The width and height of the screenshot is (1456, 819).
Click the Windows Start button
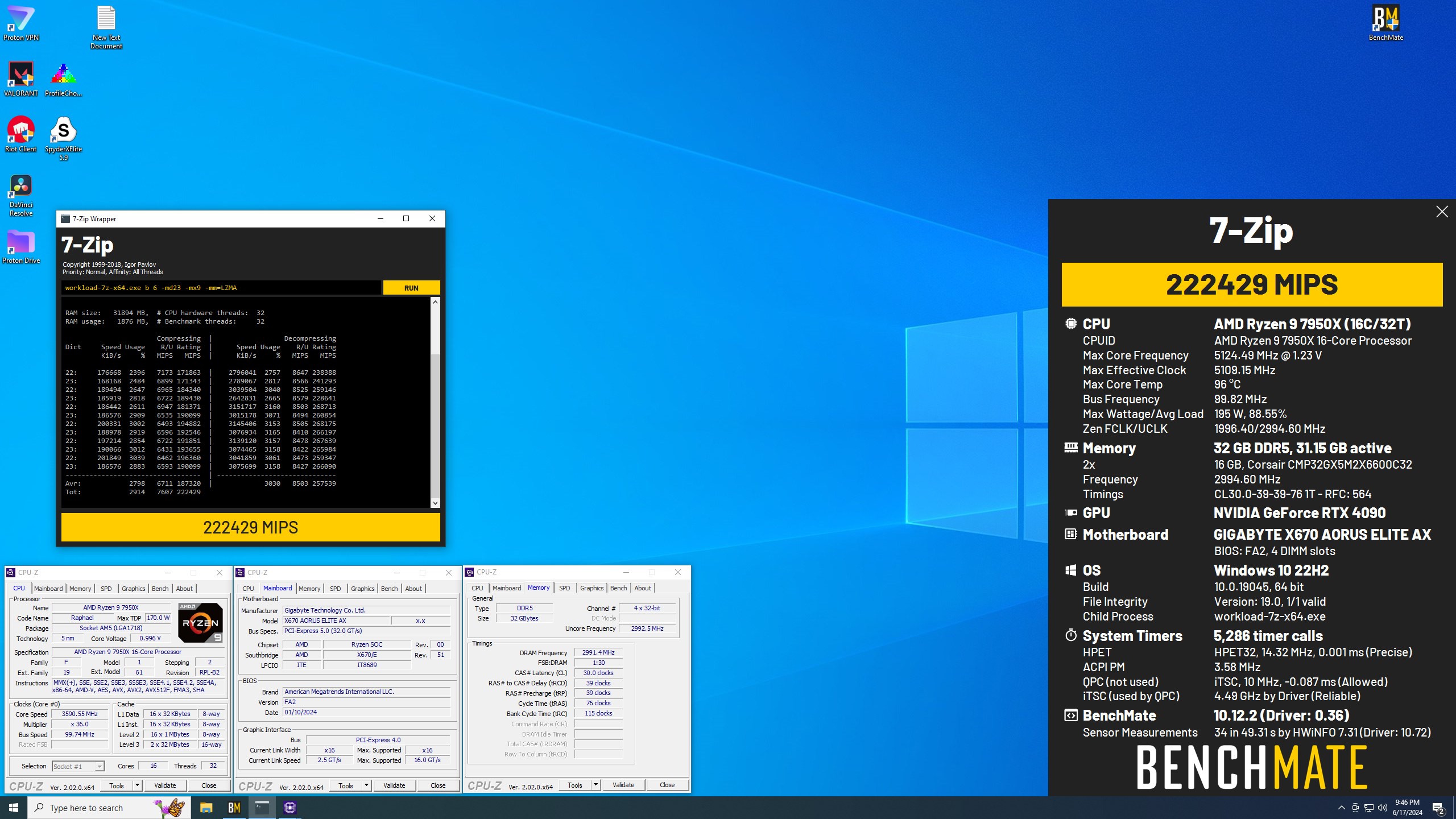point(14,808)
